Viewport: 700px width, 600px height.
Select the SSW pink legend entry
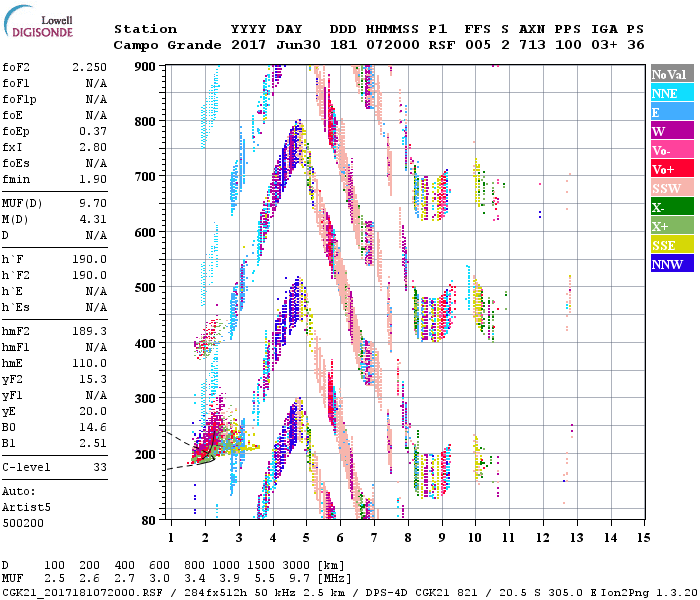pos(671,188)
